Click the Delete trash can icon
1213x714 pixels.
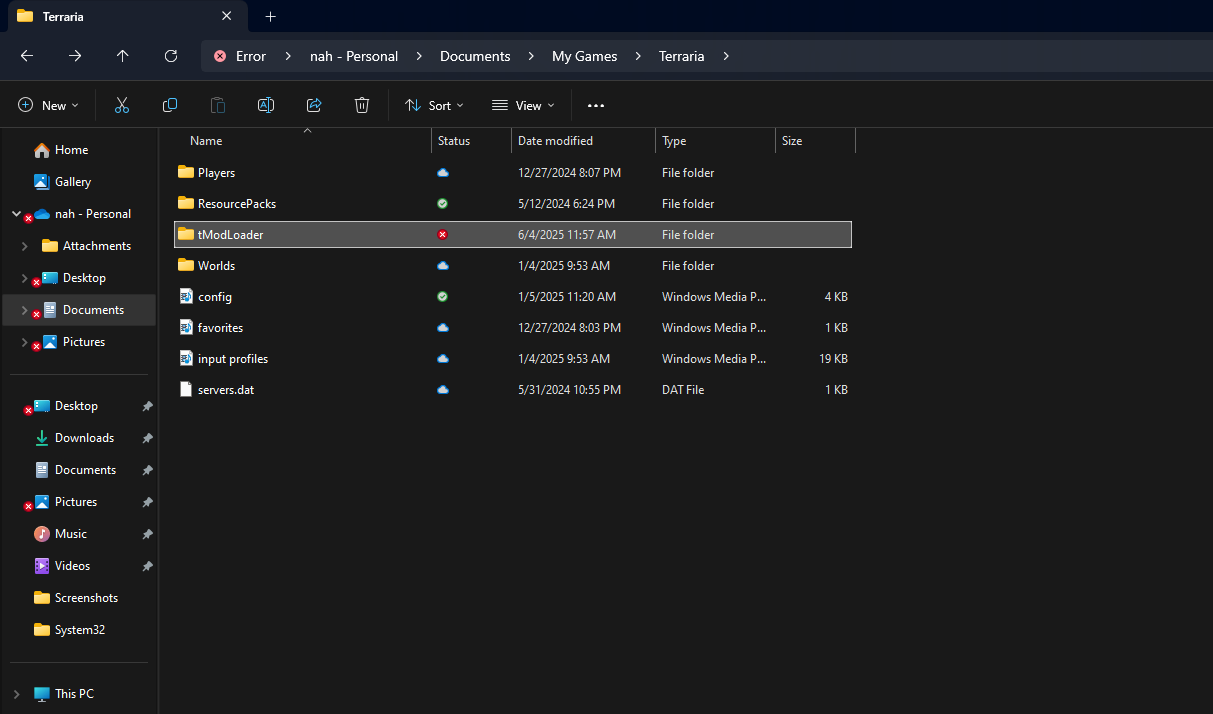[x=362, y=105]
